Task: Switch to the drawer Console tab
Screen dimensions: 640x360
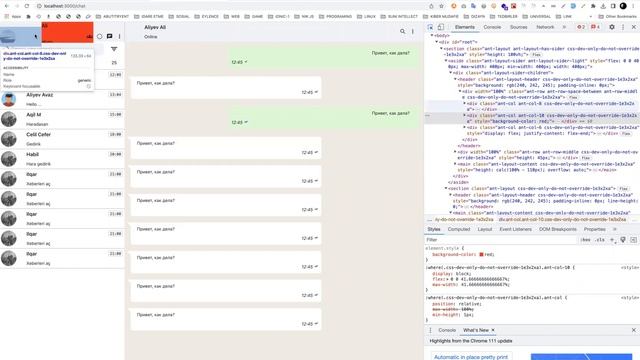Action: 447,330
